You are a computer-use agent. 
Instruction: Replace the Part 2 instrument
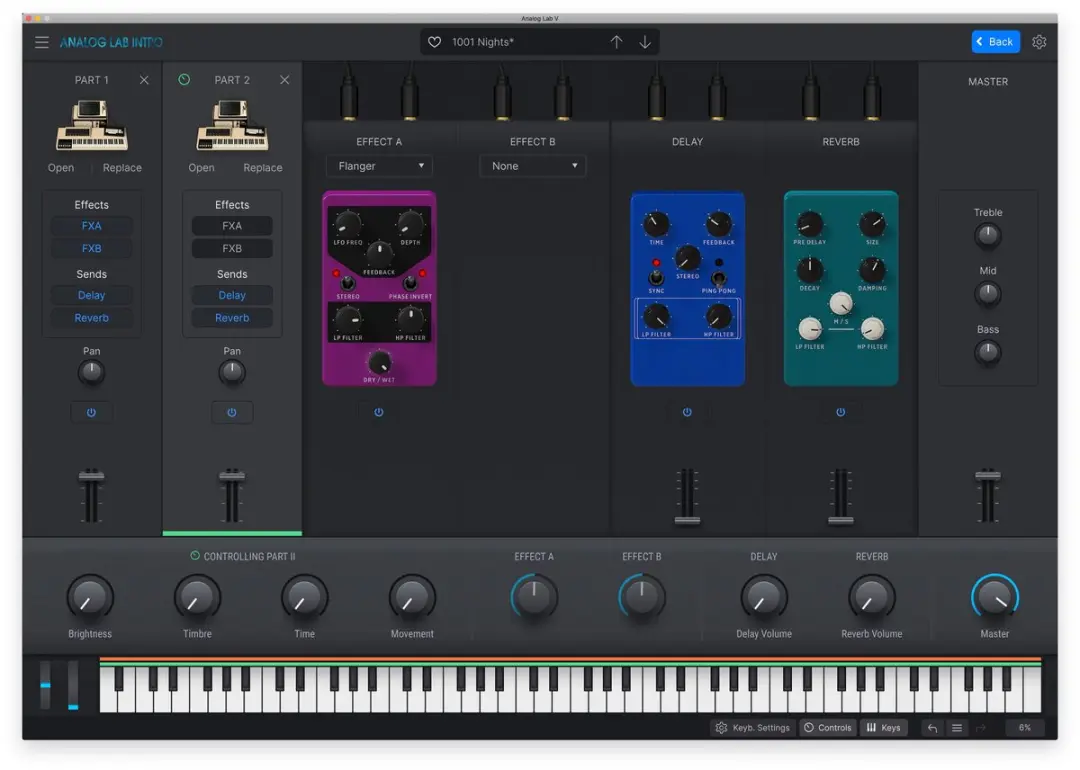[x=262, y=167]
